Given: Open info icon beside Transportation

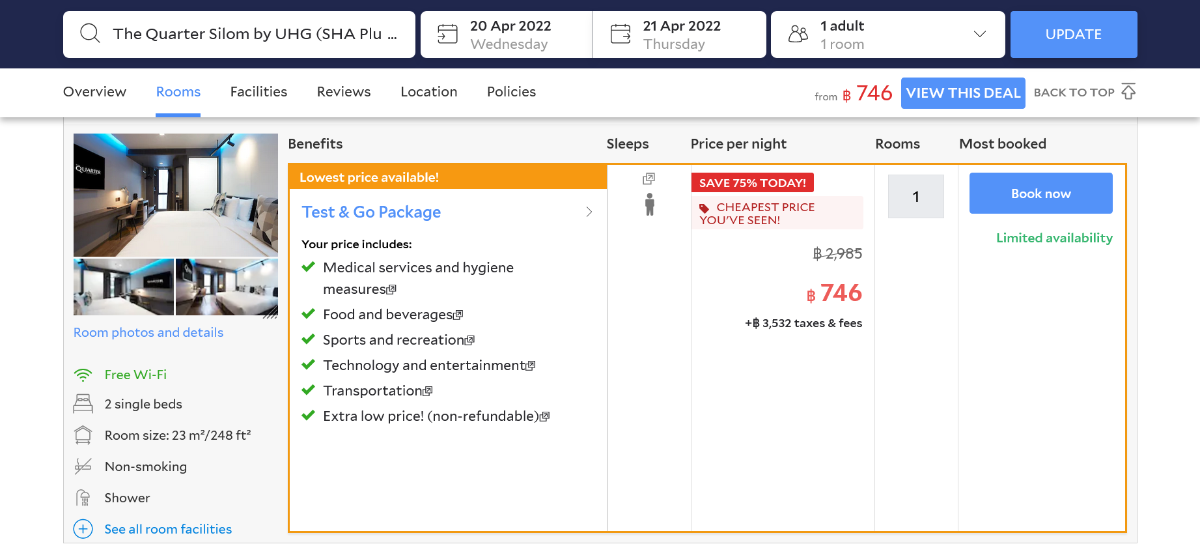Looking at the screenshot, I should pyautogui.click(x=428, y=391).
